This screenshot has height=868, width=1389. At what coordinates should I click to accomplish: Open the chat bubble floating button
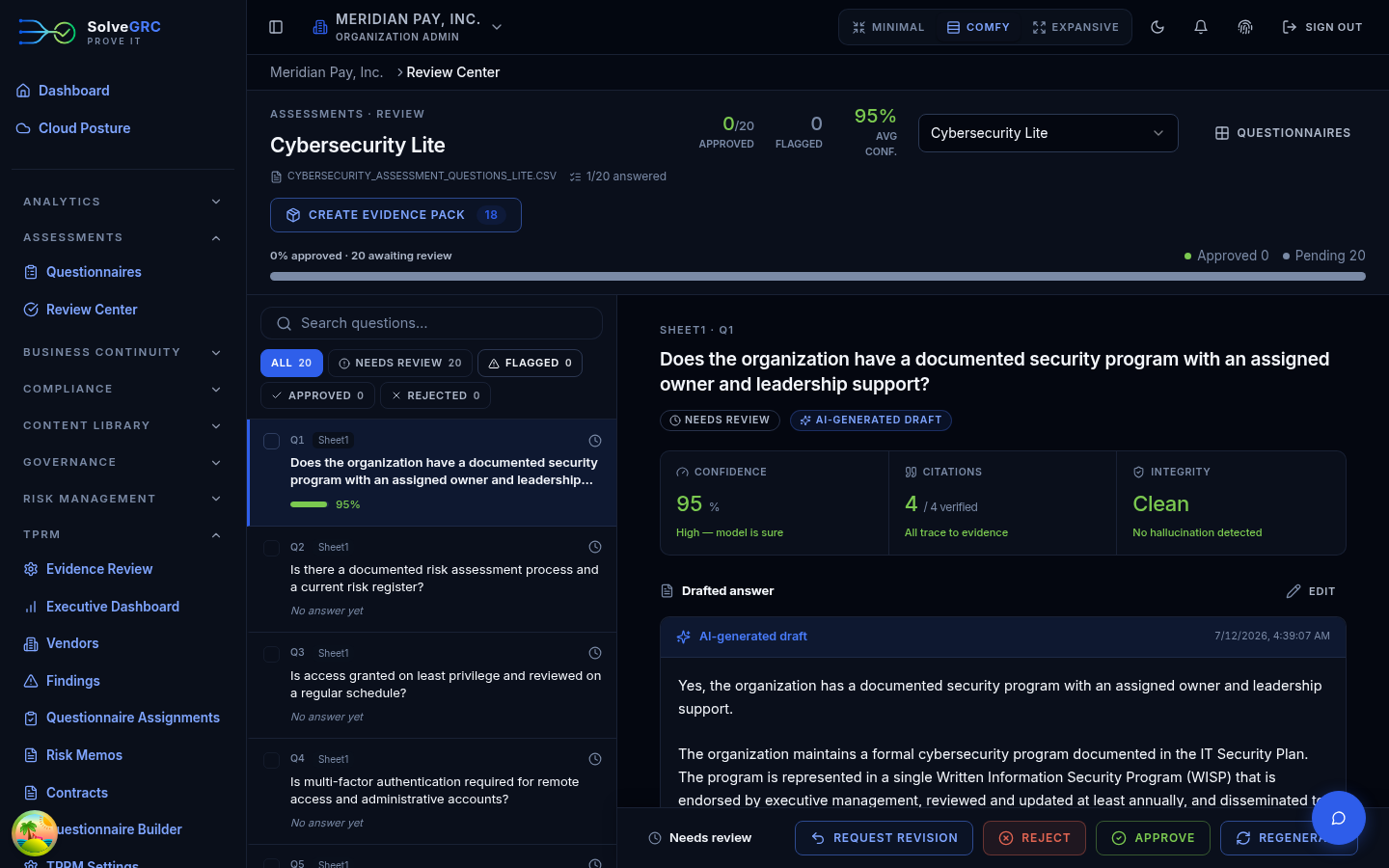pyautogui.click(x=1339, y=818)
